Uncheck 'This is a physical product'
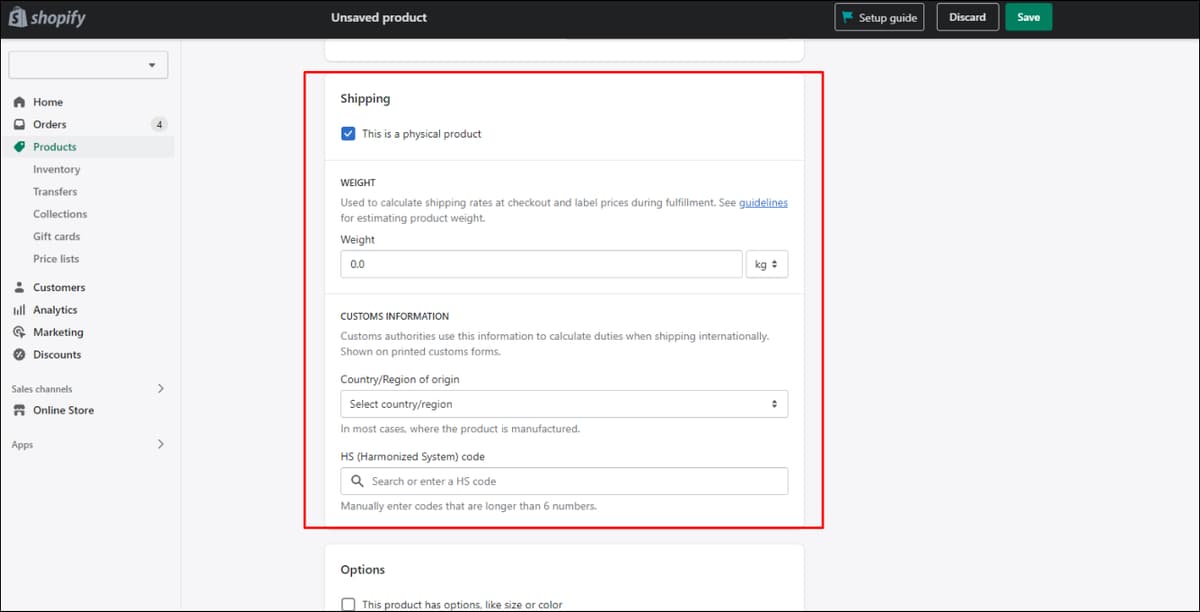The height and width of the screenshot is (612, 1200). [x=348, y=133]
